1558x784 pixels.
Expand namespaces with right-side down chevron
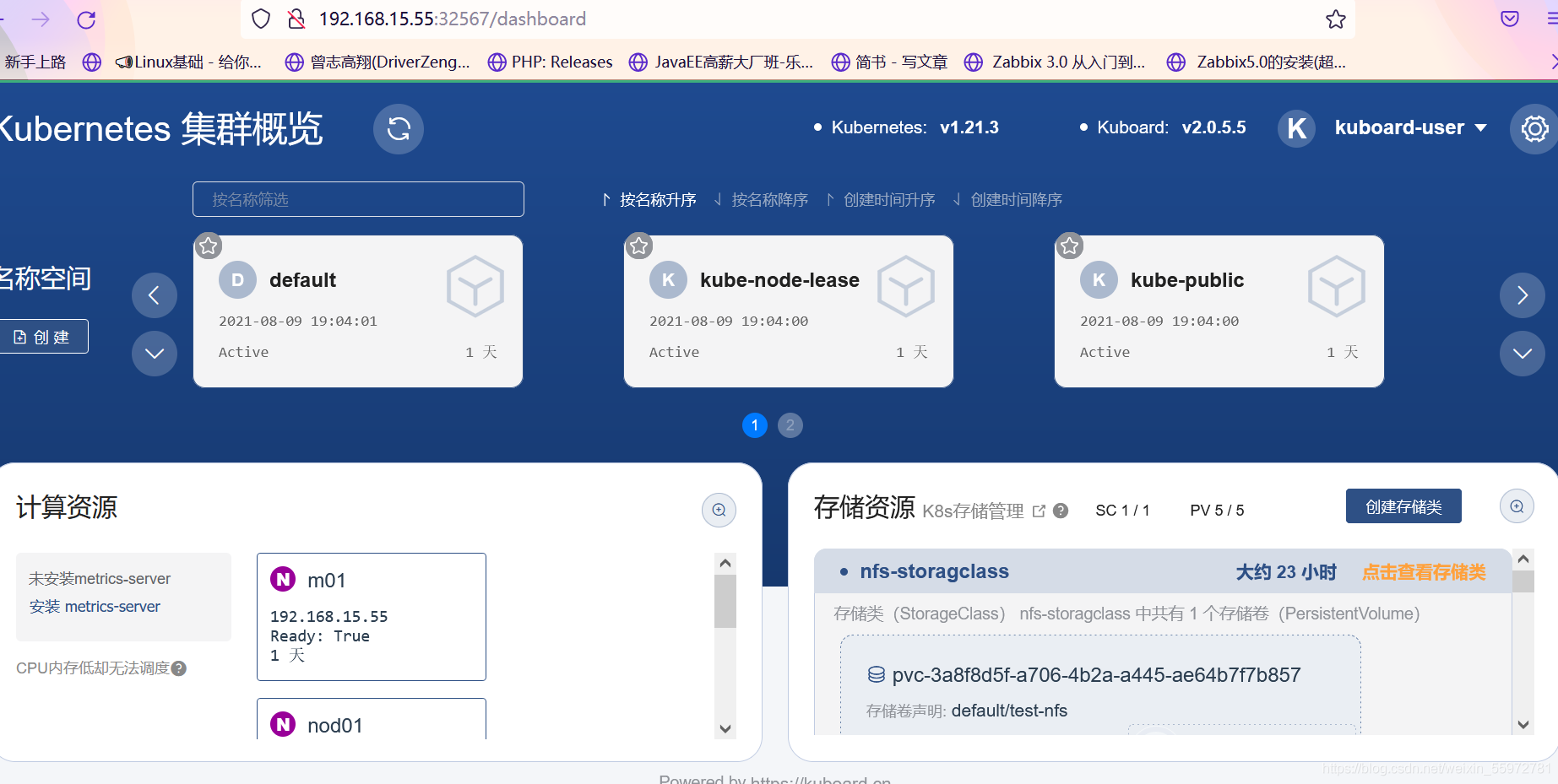pyautogui.click(x=1523, y=354)
